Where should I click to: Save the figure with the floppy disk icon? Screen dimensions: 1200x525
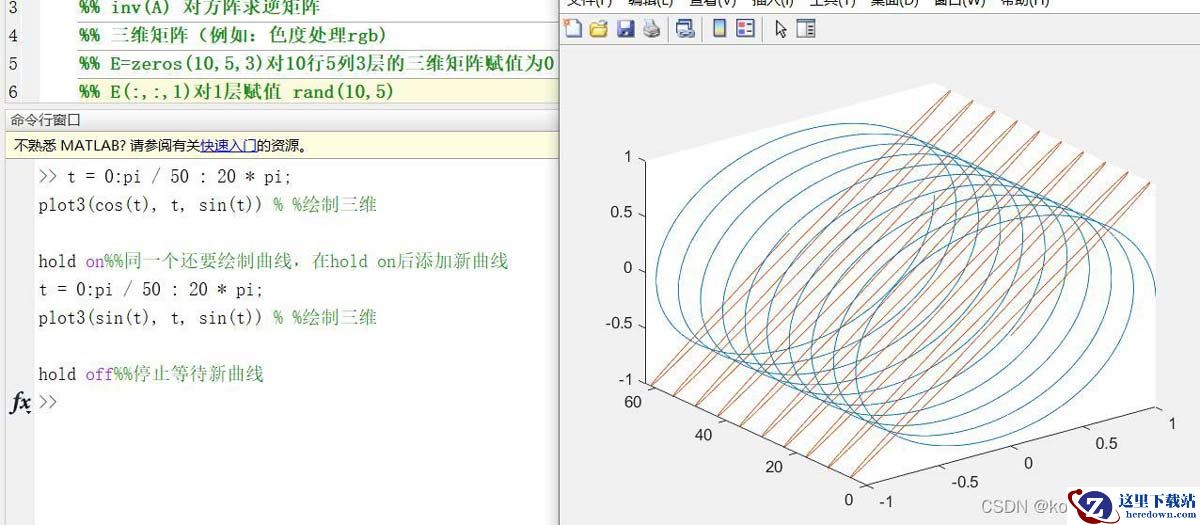pos(625,28)
